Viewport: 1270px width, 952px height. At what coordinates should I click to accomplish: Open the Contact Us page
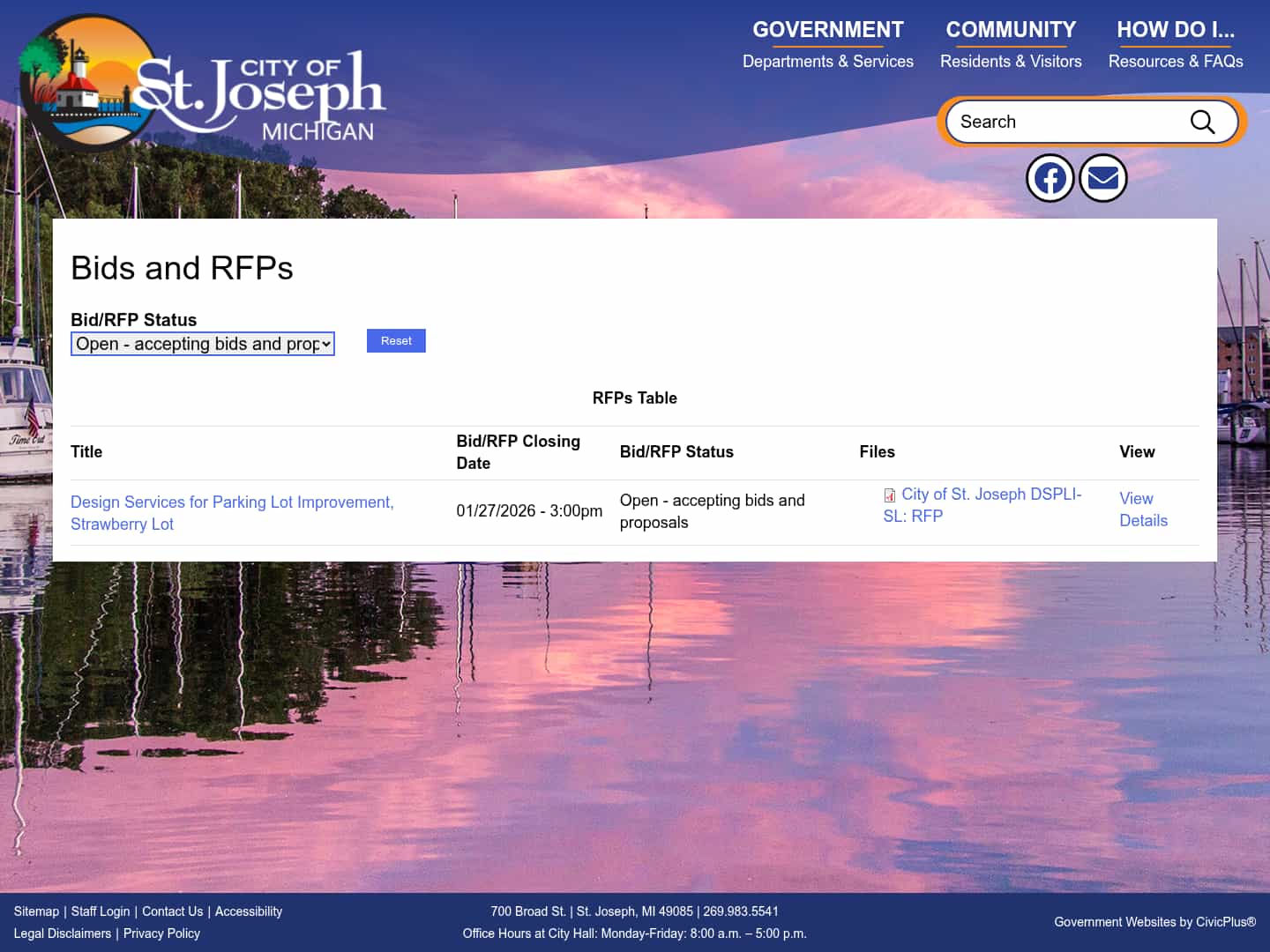tap(172, 911)
